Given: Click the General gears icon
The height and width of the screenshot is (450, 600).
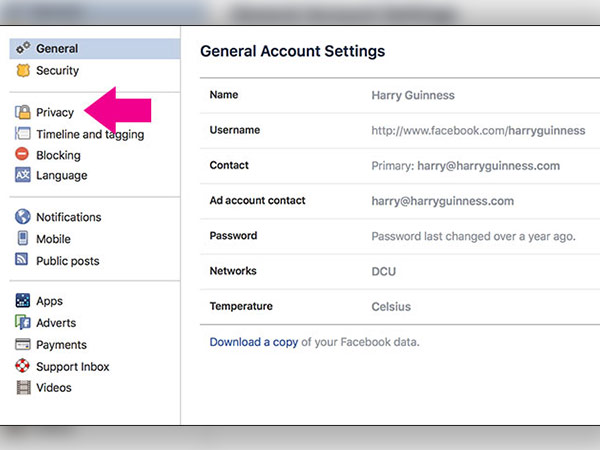Looking at the screenshot, I should [x=23, y=49].
